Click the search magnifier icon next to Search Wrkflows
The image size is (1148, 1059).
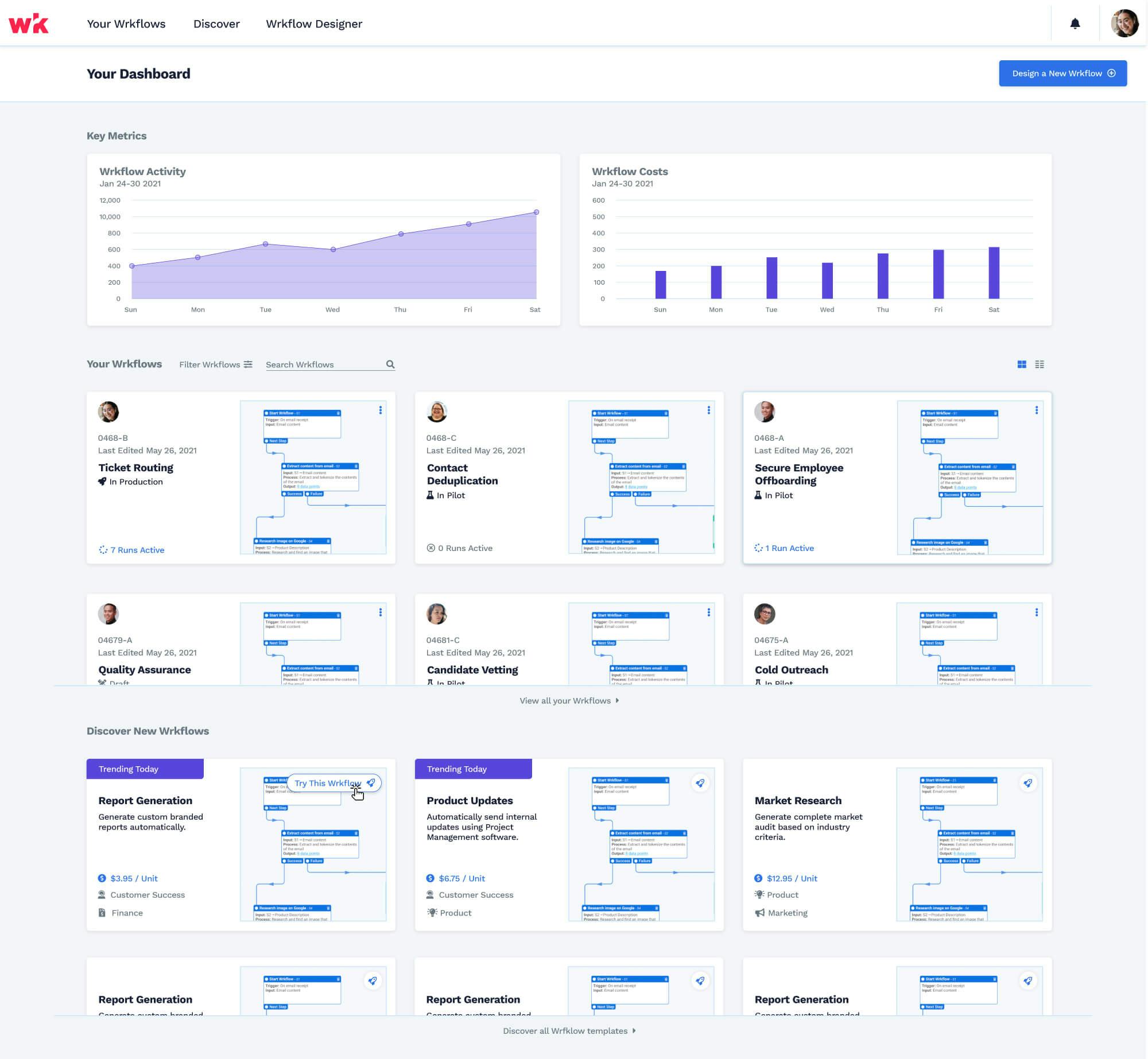tap(390, 364)
